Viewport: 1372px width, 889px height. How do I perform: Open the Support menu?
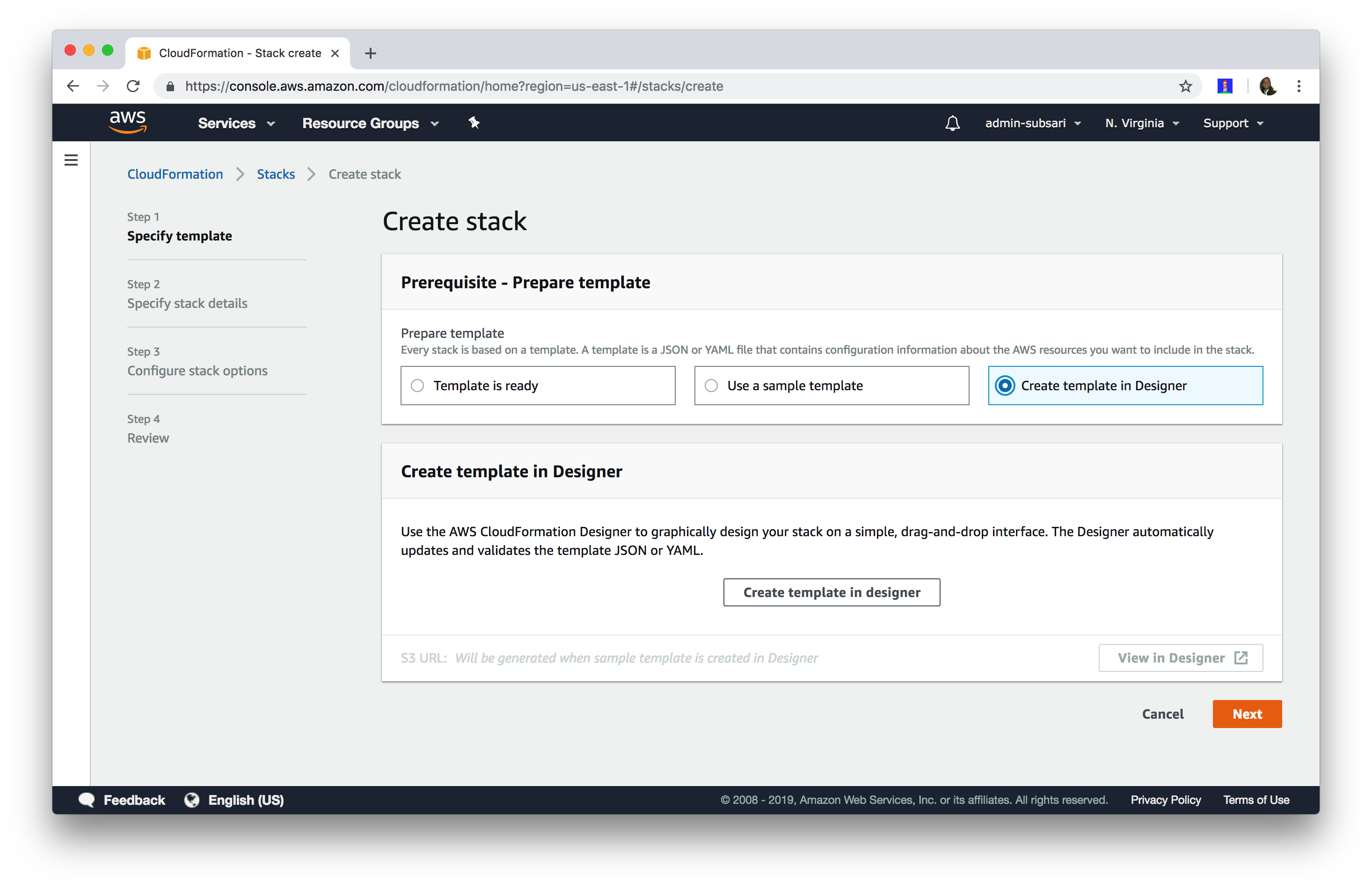[x=1233, y=124]
